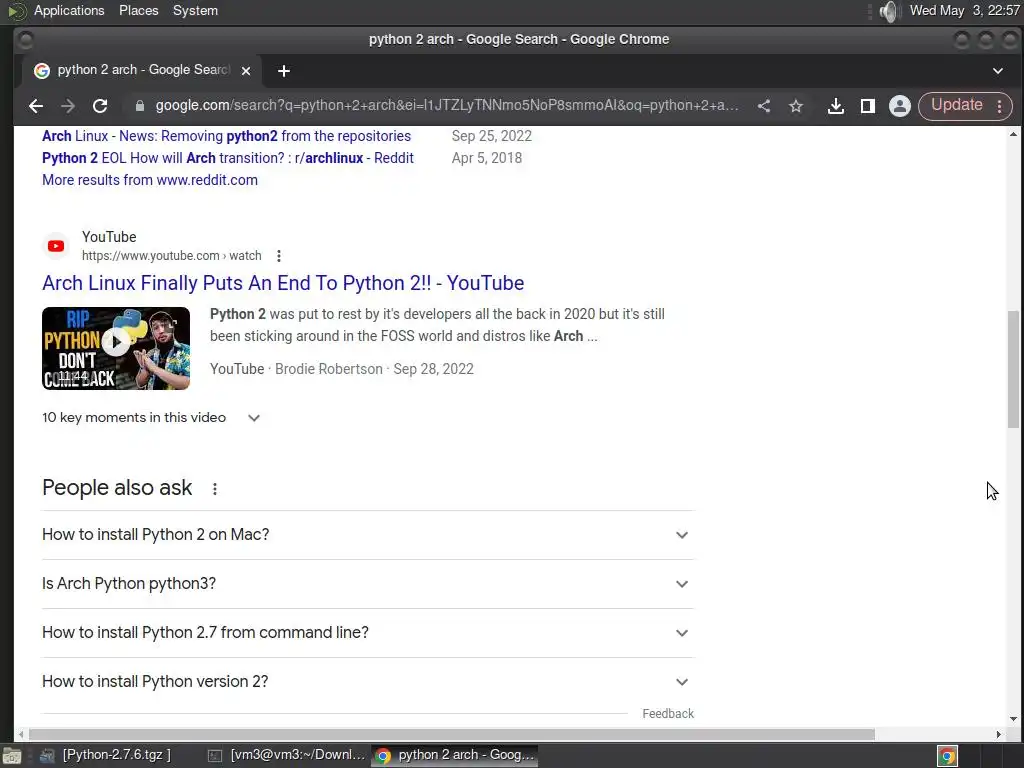Switch to Python-2.7.6.tgz taskbar window
The image size is (1024, 768).
coord(106,755)
